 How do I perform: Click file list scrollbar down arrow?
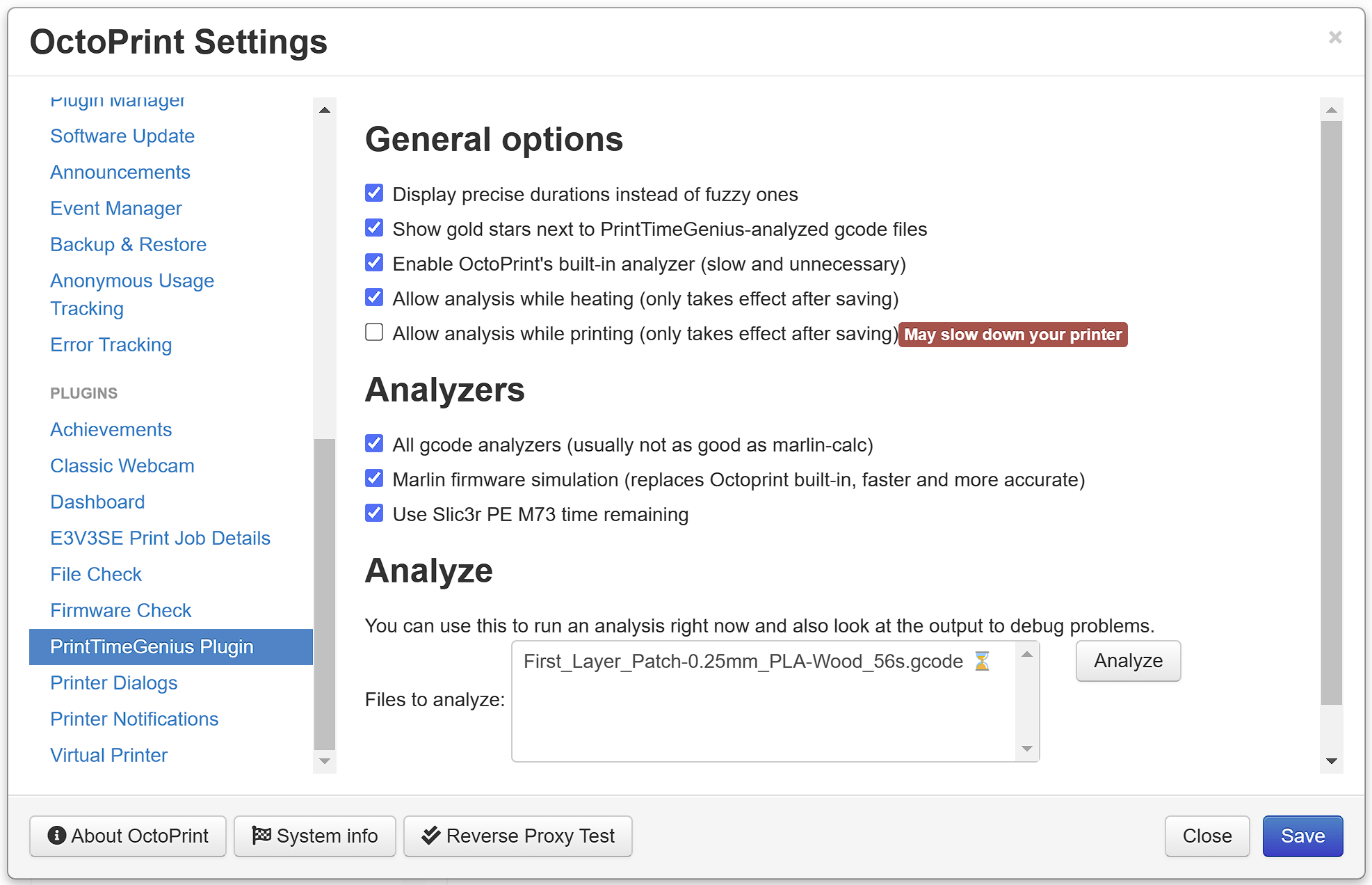point(1027,749)
